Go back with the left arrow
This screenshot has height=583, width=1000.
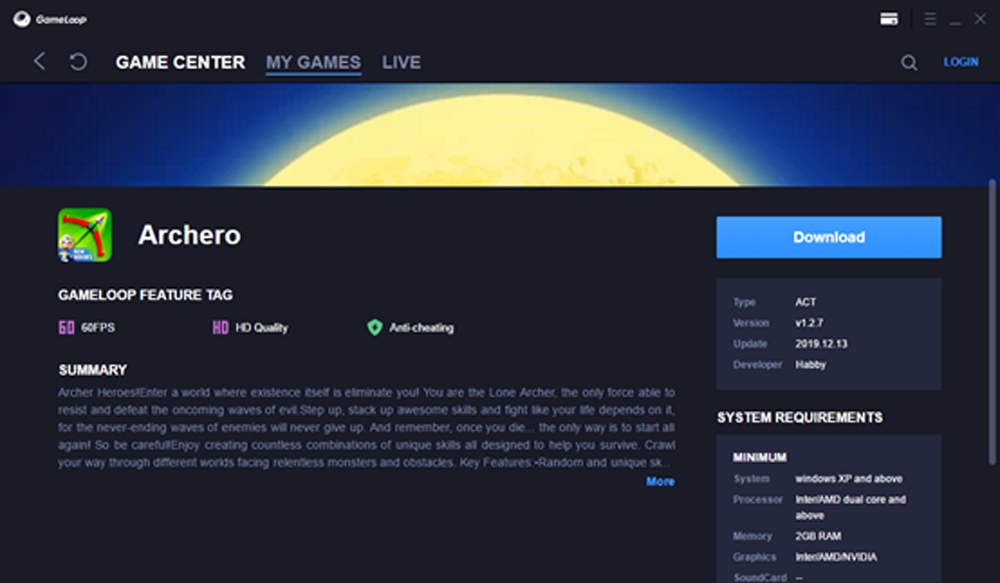(x=40, y=61)
